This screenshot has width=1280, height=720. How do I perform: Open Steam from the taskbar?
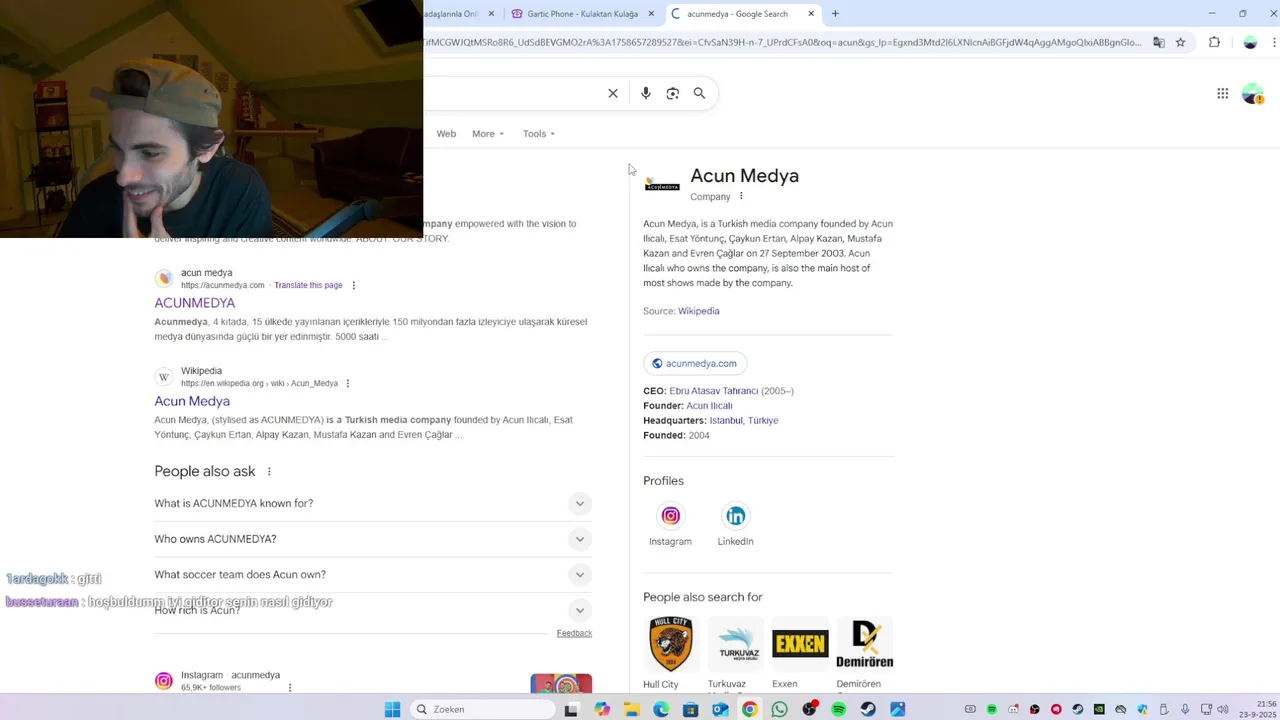(868, 709)
